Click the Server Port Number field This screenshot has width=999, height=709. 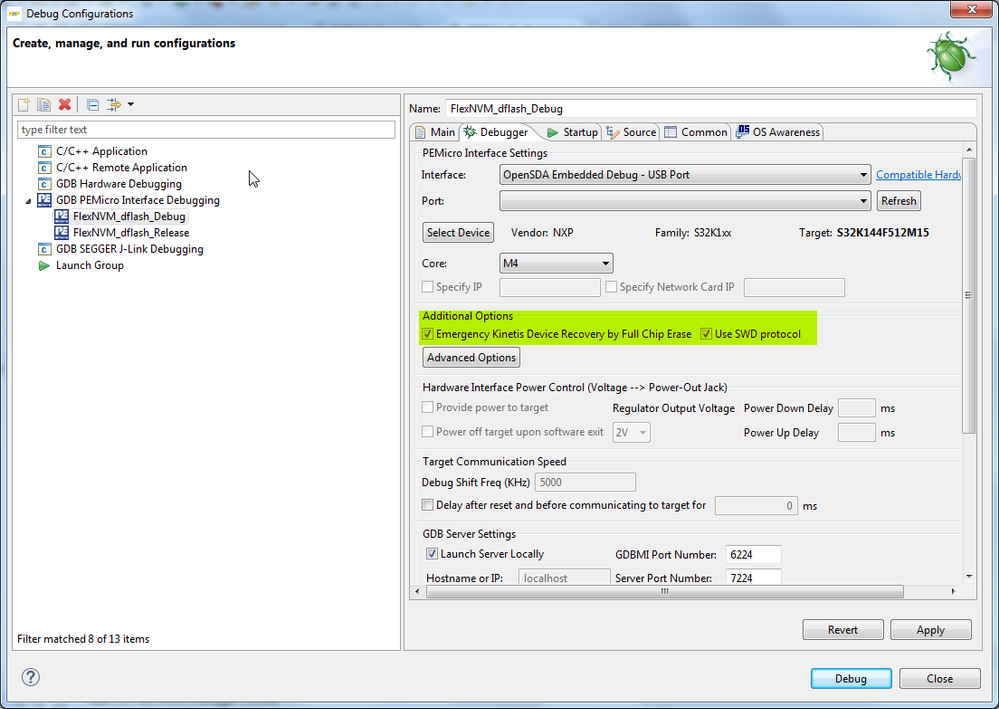[x=753, y=577]
